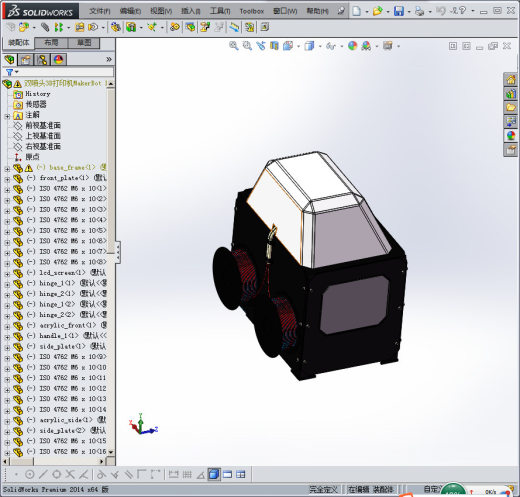
Task: Expand the 注解 annotations node
Action: tap(7, 116)
